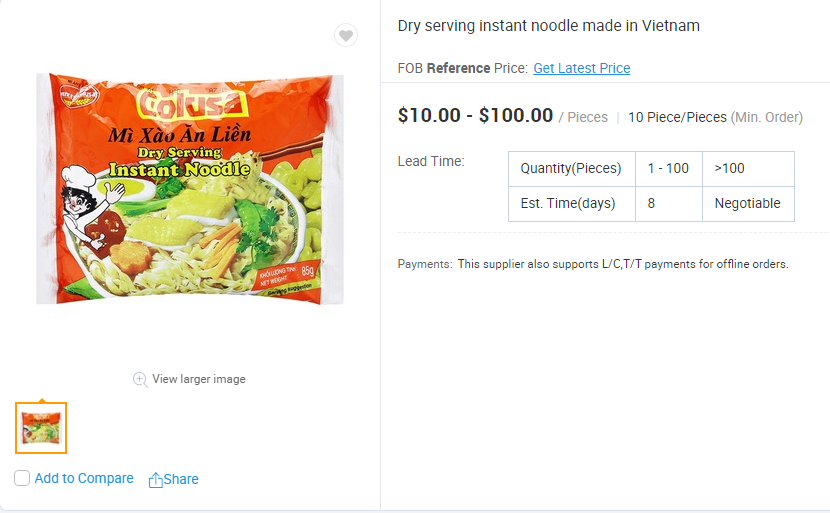
Task: Click the Add to Compare label
Action: (84, 478)
